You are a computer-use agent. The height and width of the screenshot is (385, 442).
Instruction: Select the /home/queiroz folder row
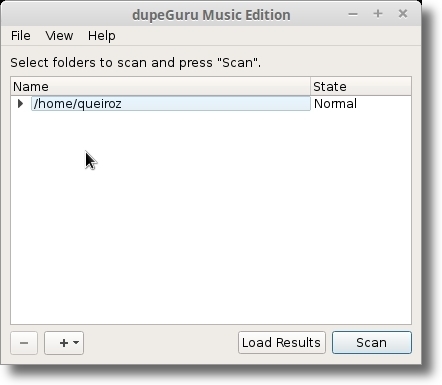171,104
